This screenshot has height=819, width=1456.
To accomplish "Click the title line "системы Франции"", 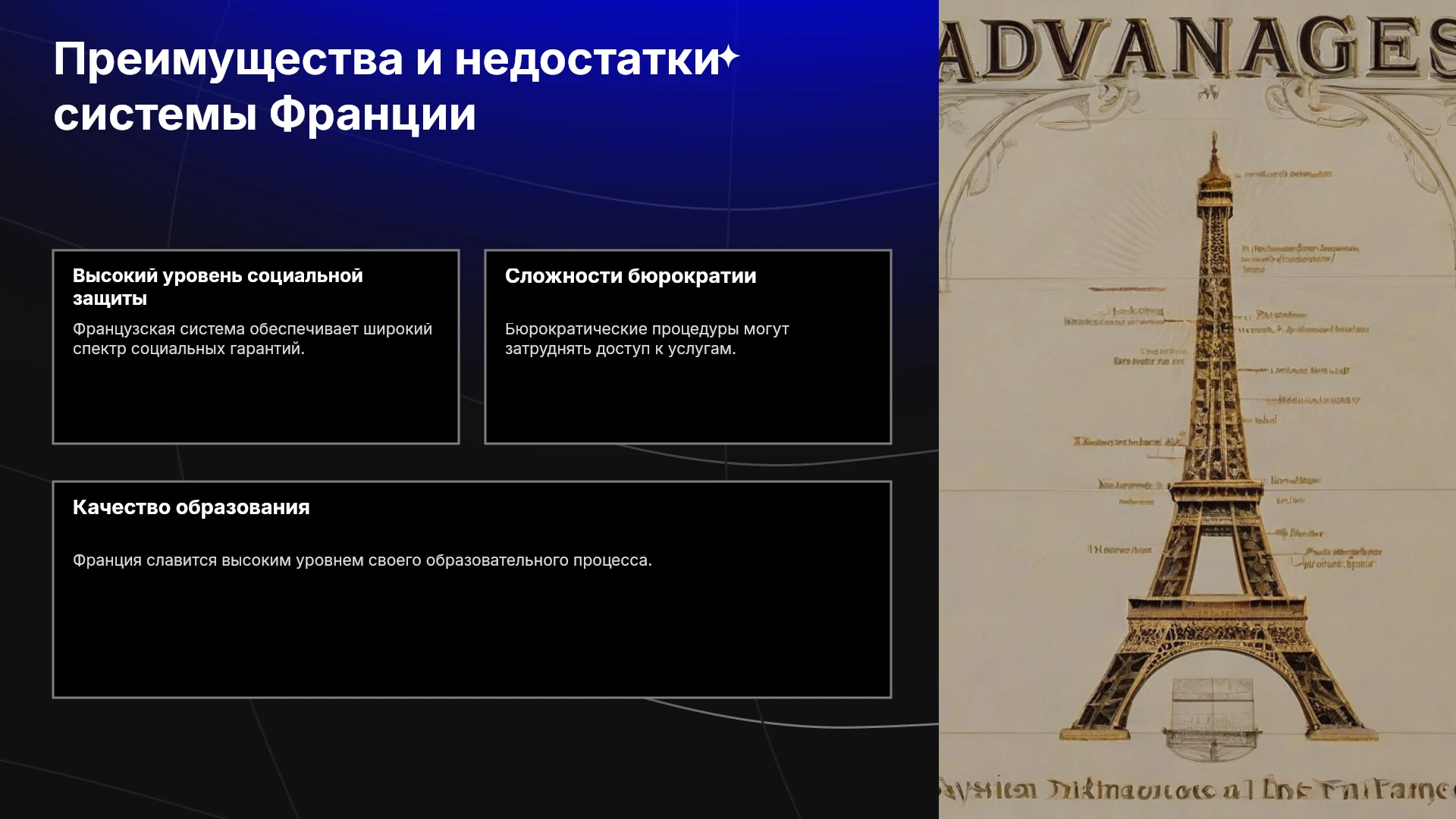I will point(265,115).
